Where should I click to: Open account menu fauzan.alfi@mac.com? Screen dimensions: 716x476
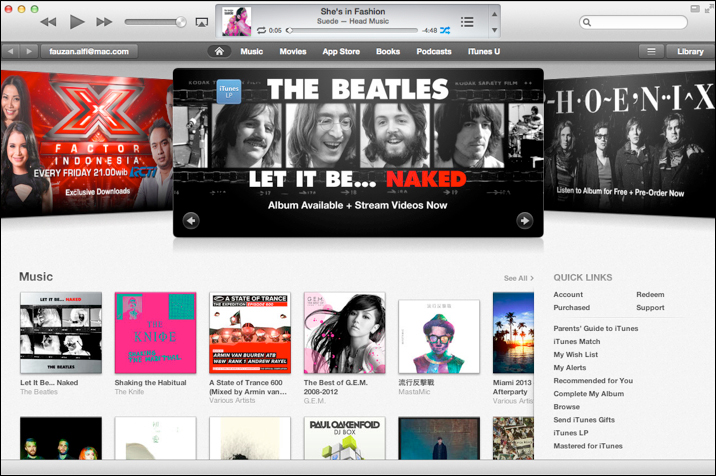pos(88,51)
